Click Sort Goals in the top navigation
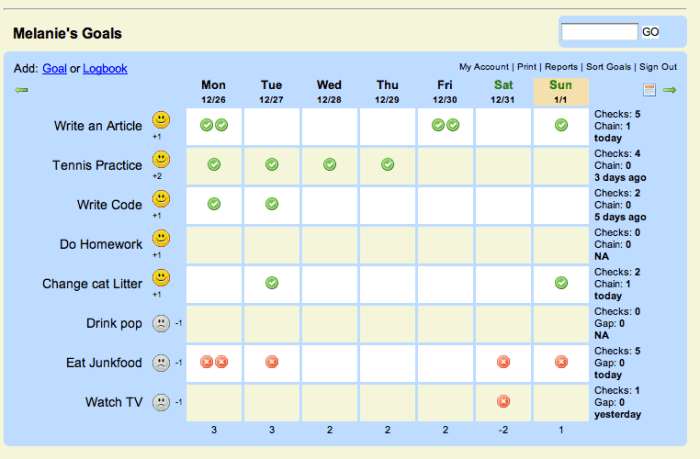The height and width of the screenshot is (459, 700). pos(608,67)
